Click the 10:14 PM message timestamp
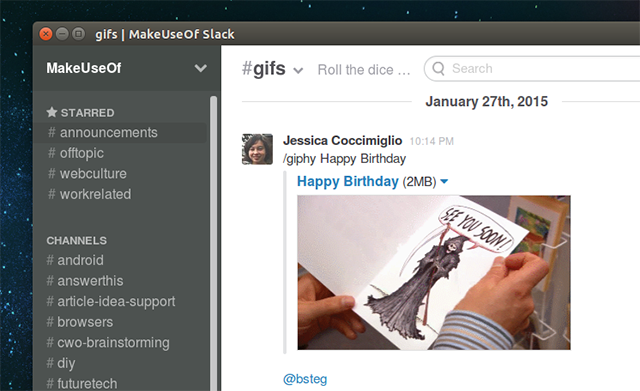The height and width of the screenshot is (391, 640). point(431,141)
